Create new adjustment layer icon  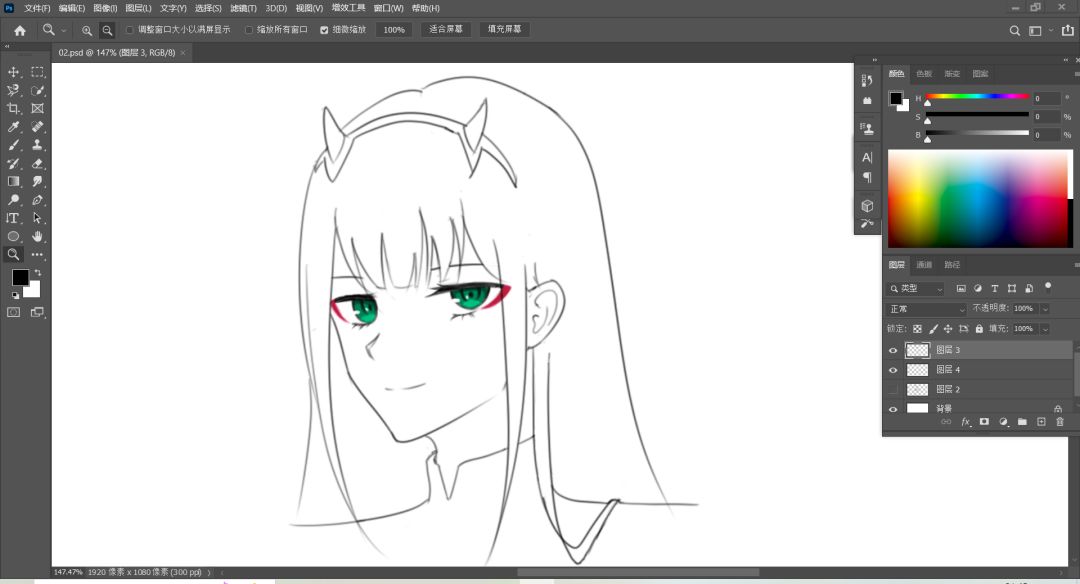1004,421
